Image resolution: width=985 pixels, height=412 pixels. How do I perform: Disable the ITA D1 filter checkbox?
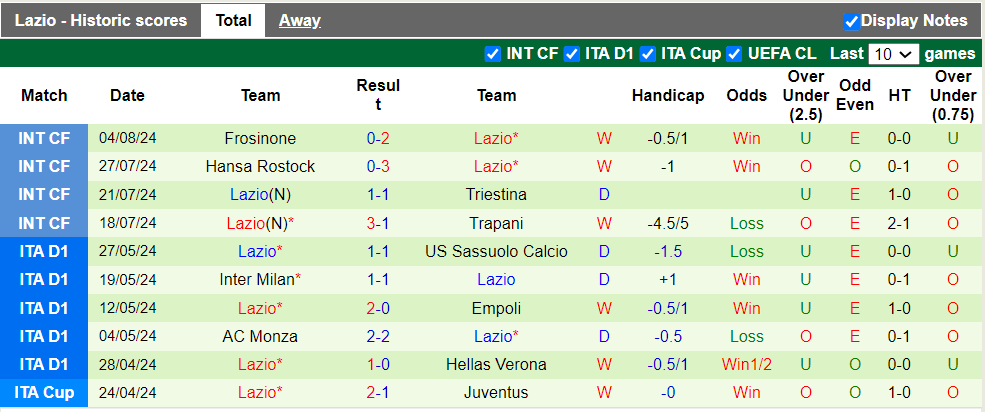click(571, 54)
